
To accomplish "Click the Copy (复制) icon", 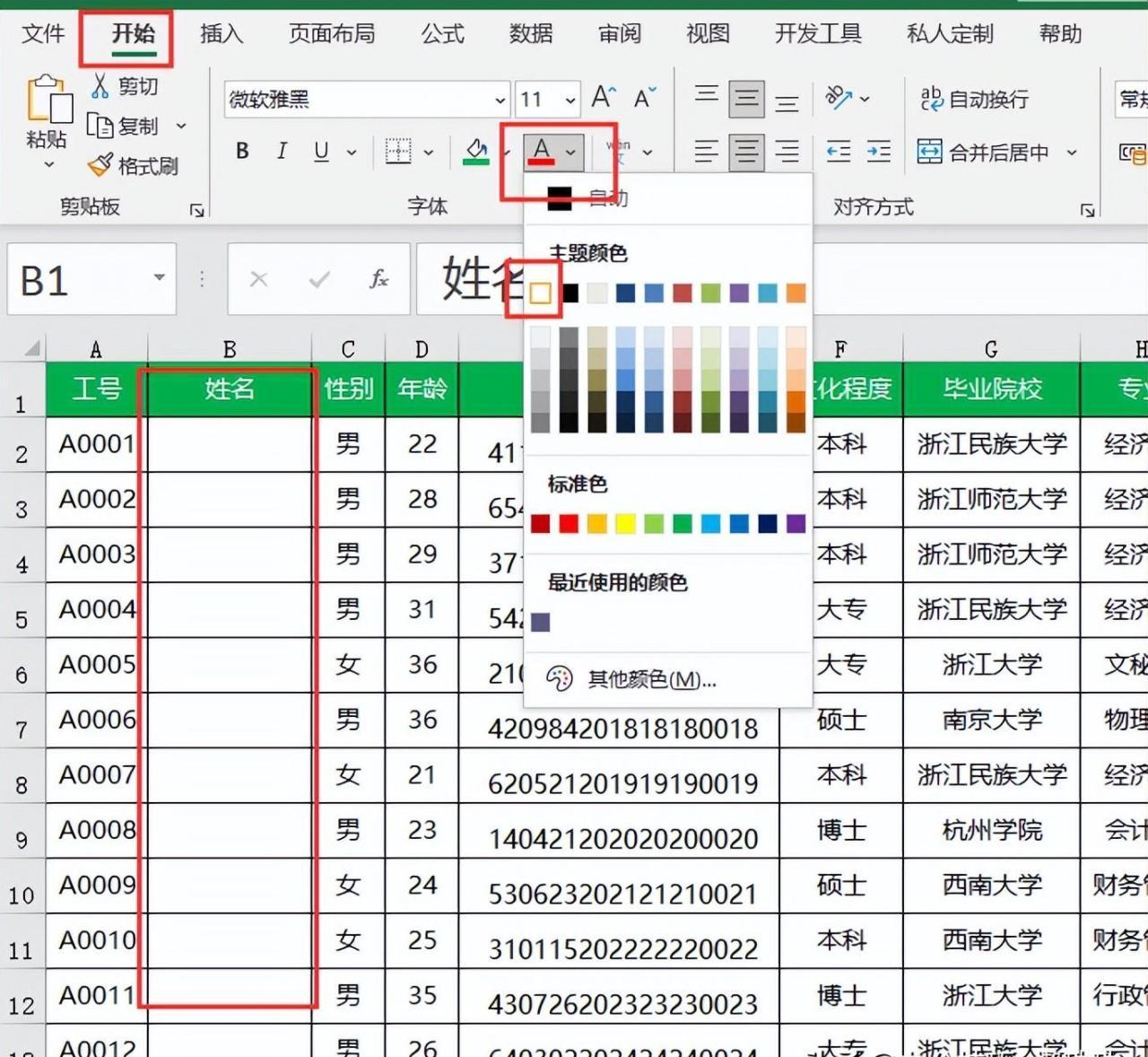I will 100,127.
